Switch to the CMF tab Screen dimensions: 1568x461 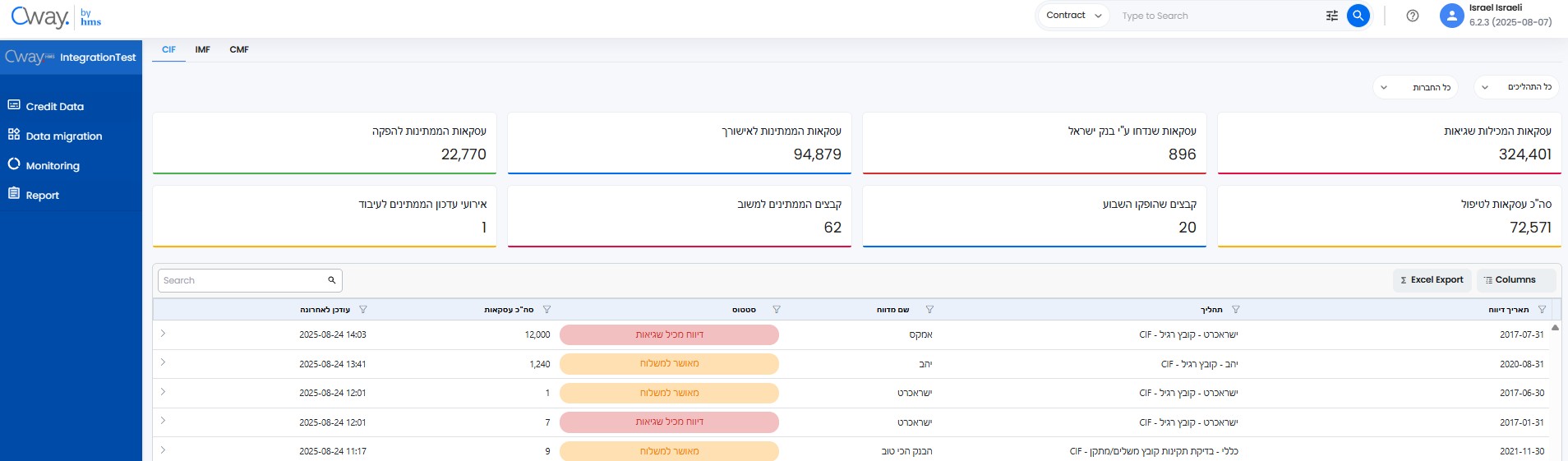(x=239, y=49)
